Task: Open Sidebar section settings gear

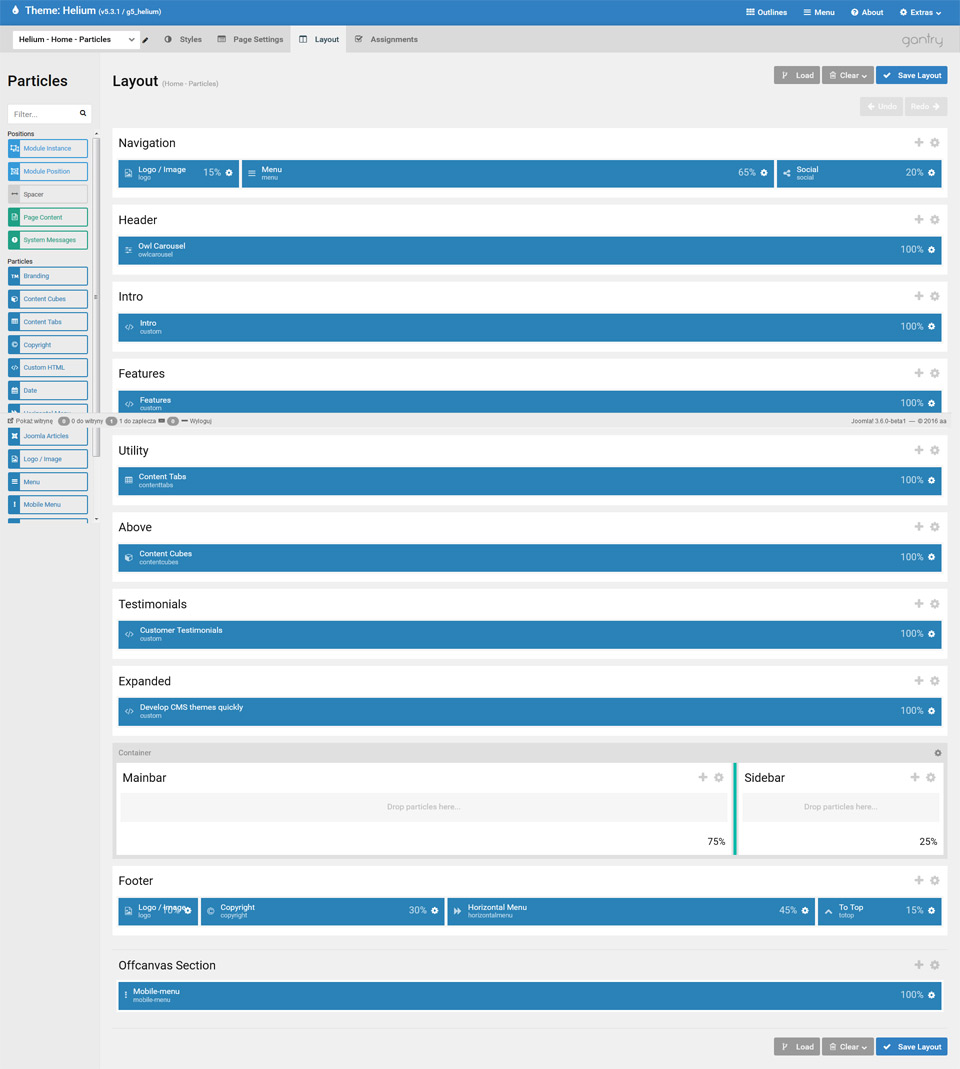Action: point(931,777)
